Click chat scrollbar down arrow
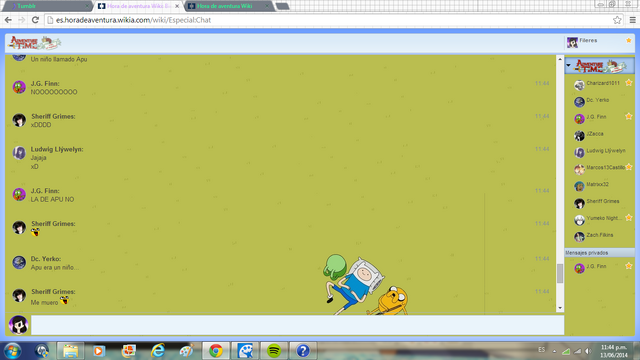 [x=560, y=308]
